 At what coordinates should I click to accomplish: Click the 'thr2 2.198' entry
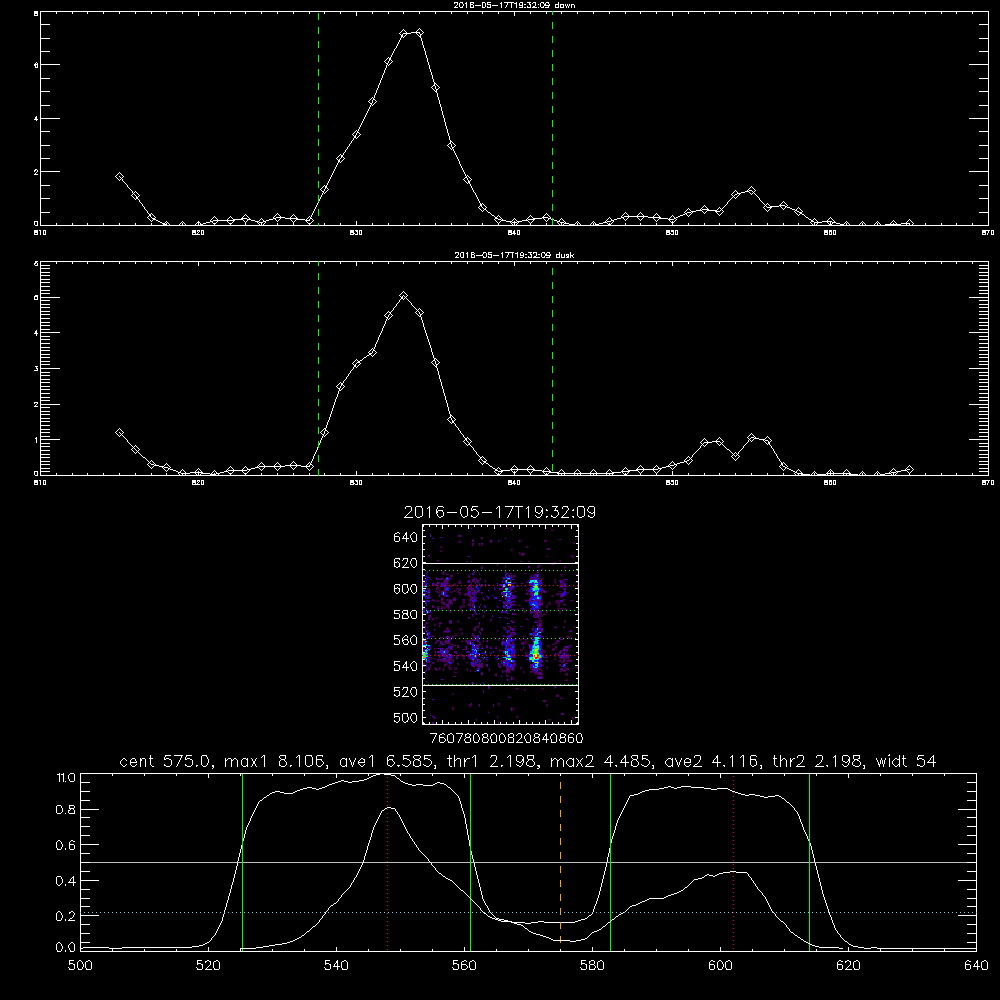818,761
